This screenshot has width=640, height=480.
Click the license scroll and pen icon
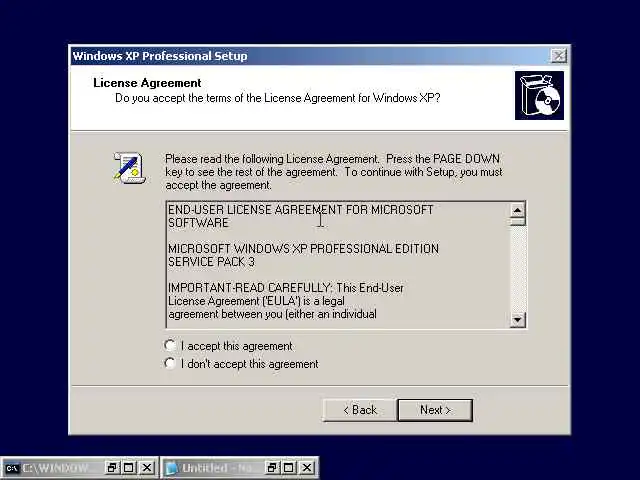click(x=129, y=168)
